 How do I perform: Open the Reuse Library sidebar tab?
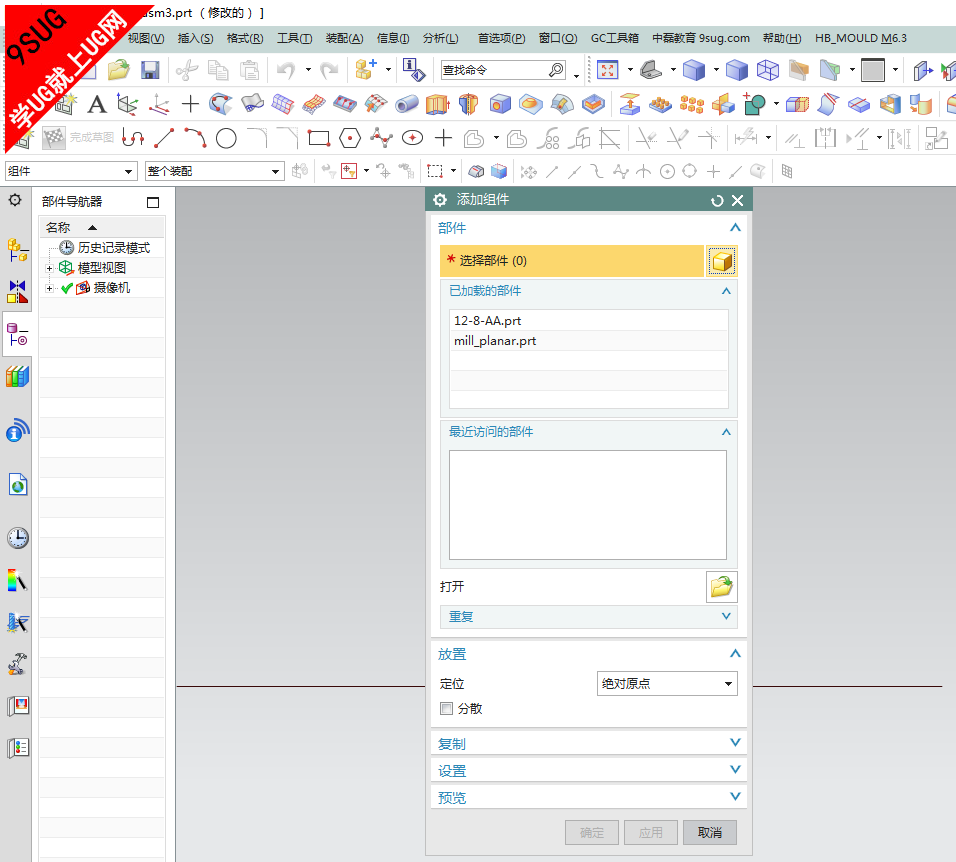(x=18, y=377)
